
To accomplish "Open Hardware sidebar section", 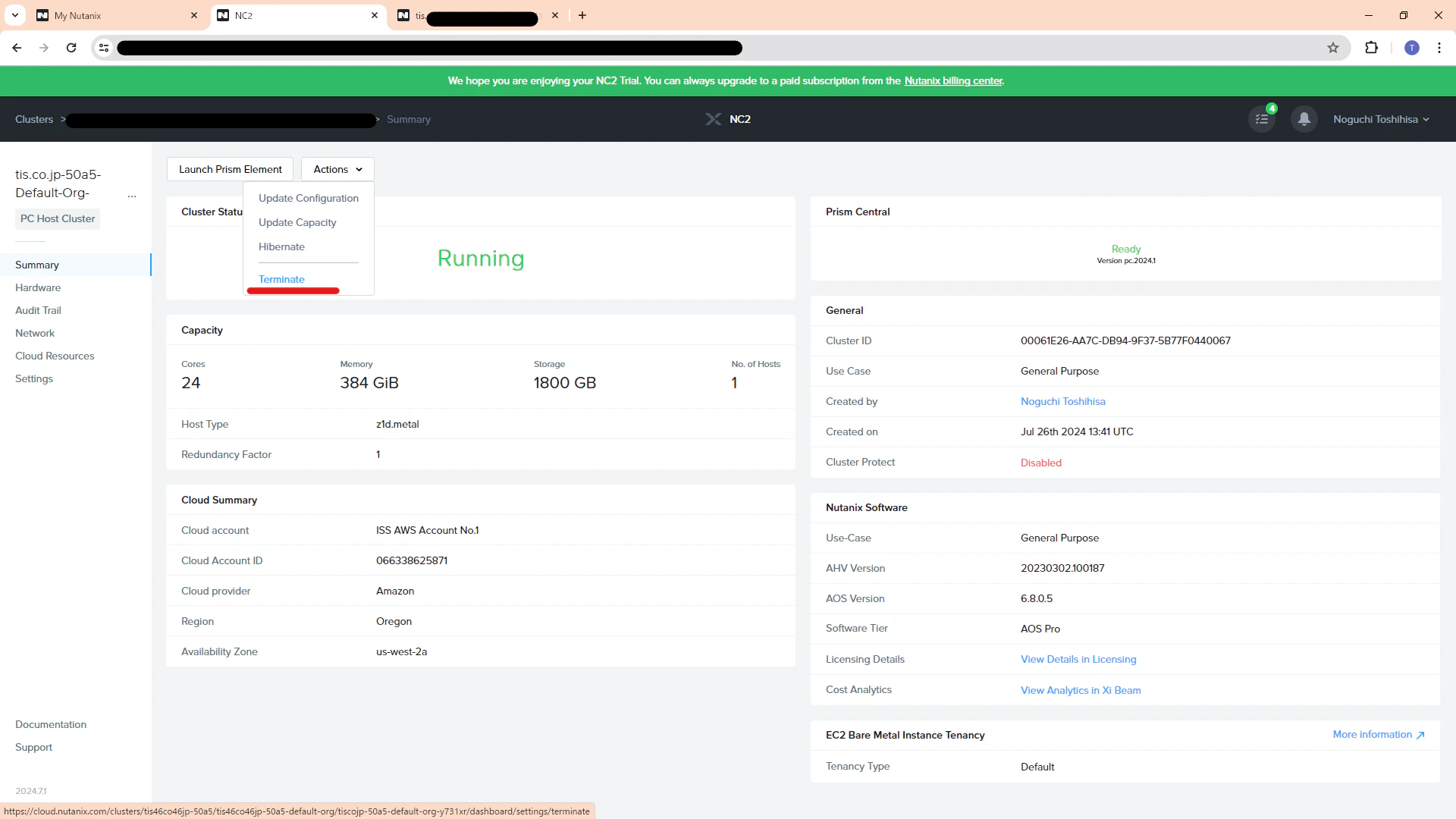I will 38,287.
